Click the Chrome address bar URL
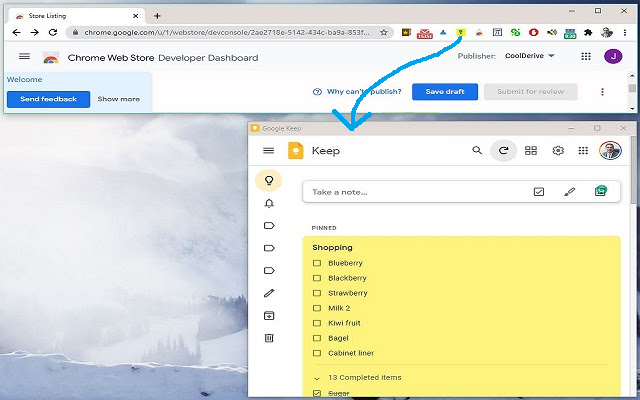640x400 pixels. (x=227, y=32)
